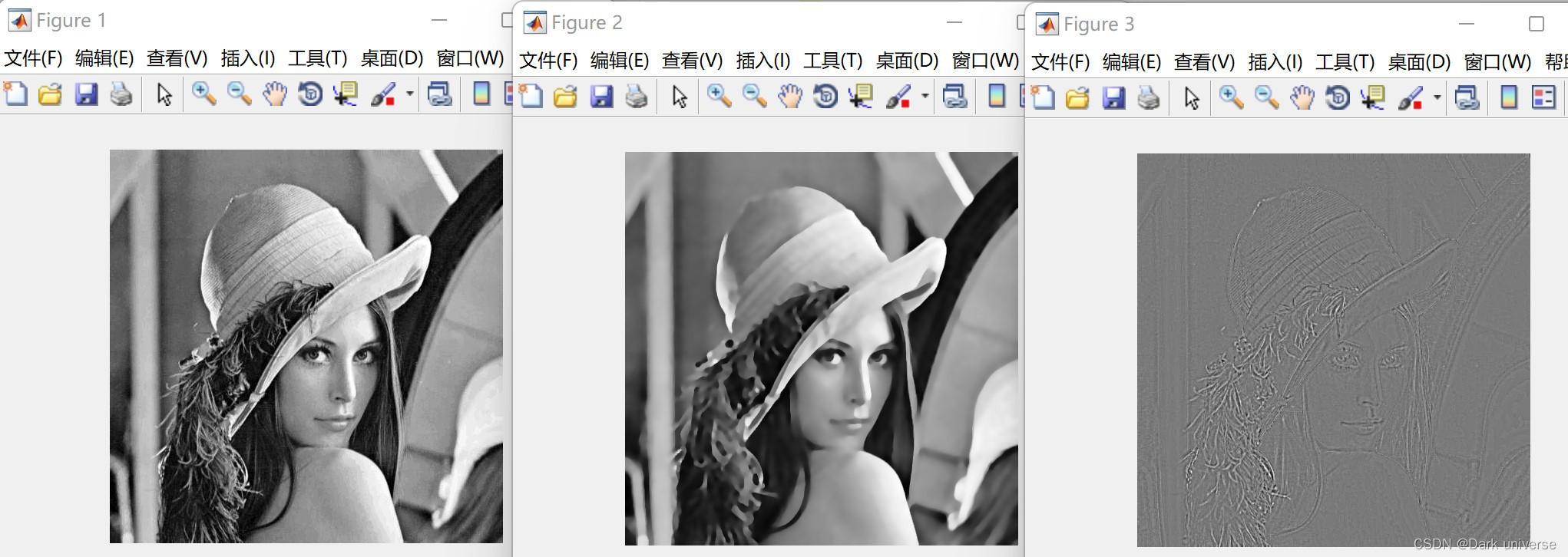Image resolution: width=1568 pixels, height=557 pixels.
Task: Click the smoothed Lena image in Figure 2
Action: click(822, 348)
